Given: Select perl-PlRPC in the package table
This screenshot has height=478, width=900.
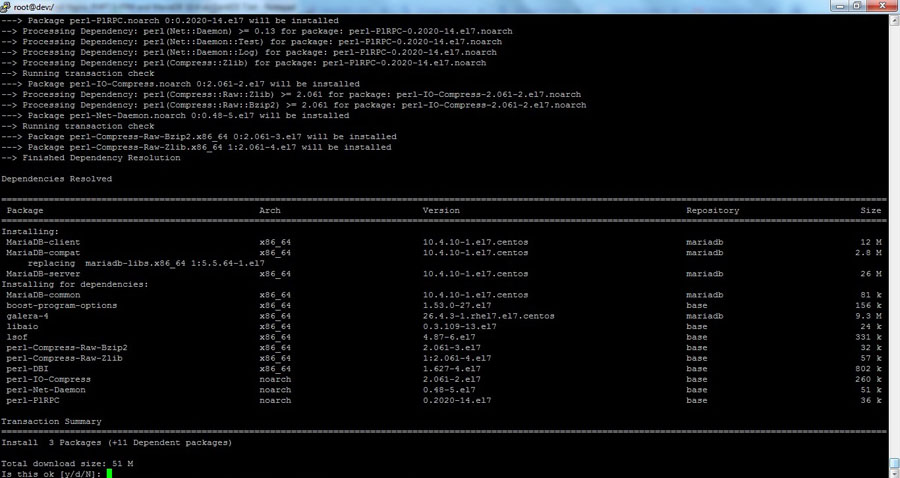Looking at the screenshot, I should pos(33,401).
